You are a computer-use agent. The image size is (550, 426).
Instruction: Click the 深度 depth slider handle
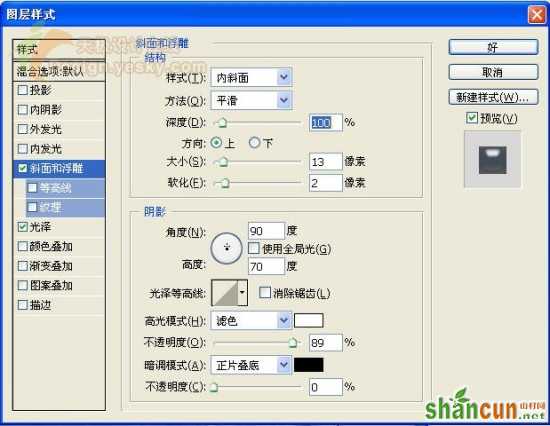pos(222,123)
